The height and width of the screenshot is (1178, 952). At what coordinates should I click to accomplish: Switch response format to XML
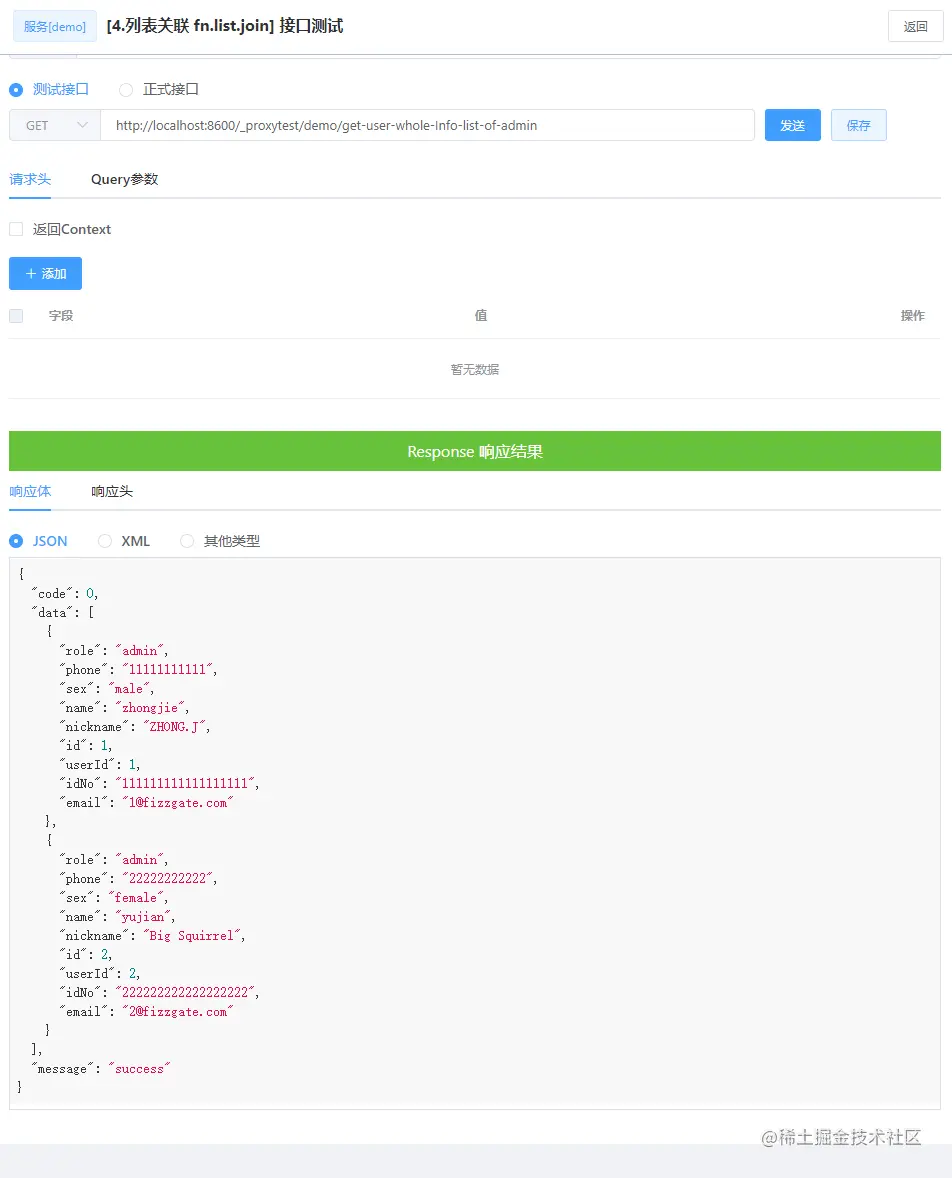click(105, 540)
